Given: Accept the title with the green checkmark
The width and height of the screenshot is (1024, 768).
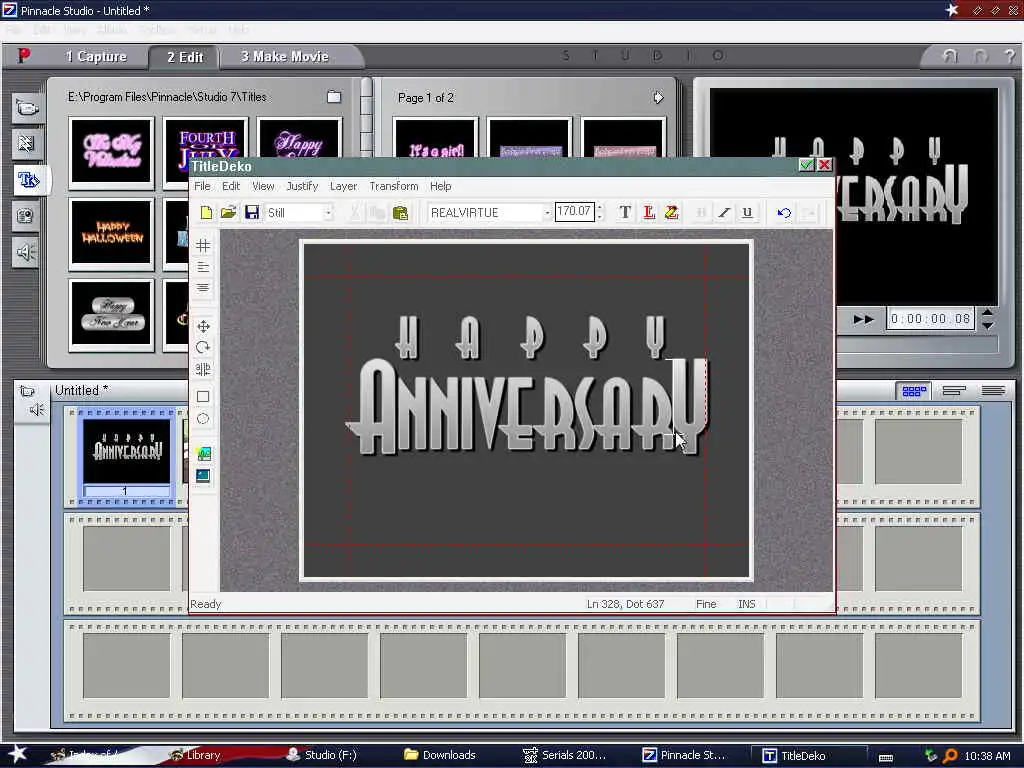Looking at the screenshot, I should (807, 165).
